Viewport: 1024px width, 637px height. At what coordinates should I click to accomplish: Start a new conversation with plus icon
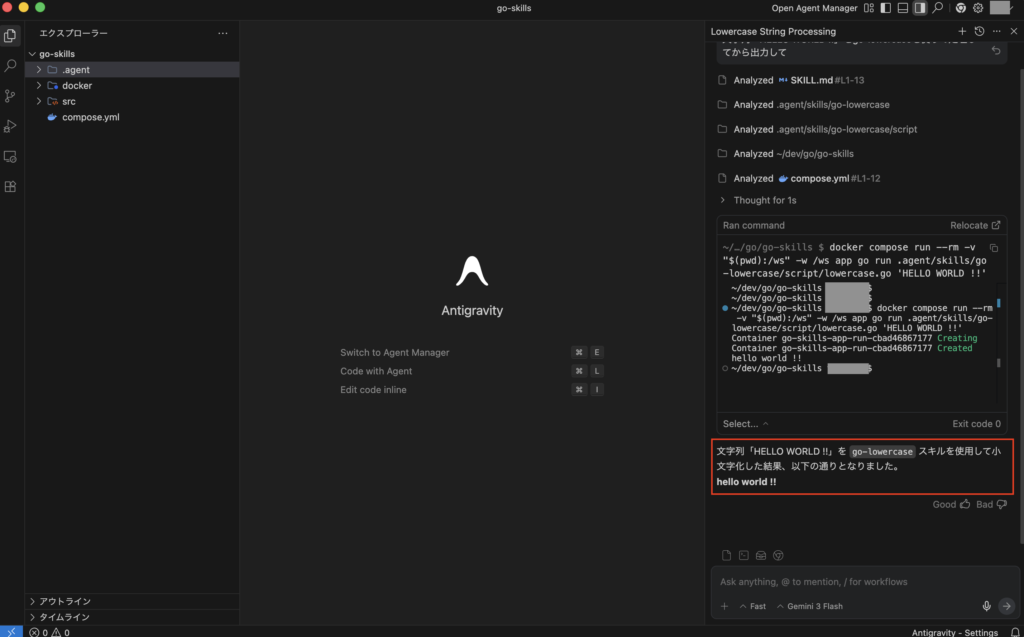click(962, 32)
